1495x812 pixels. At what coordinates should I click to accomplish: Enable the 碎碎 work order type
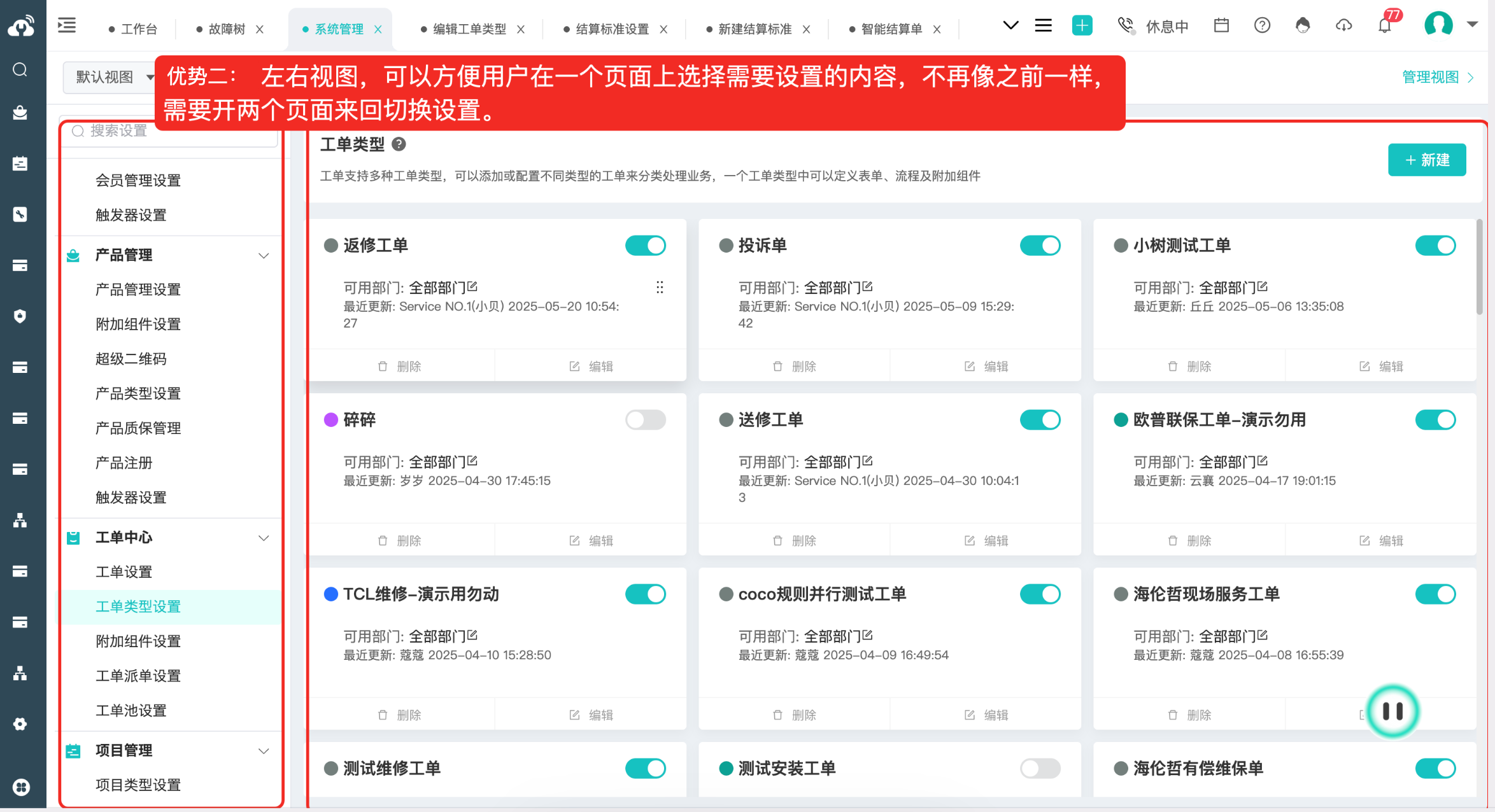coord(646,420)
